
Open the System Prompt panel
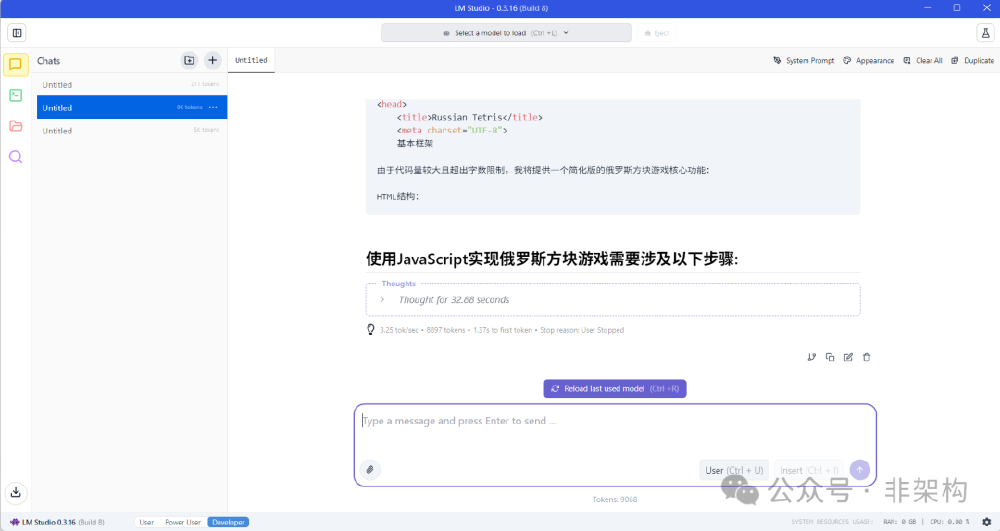pyautogui.click(x=804, y=61)
